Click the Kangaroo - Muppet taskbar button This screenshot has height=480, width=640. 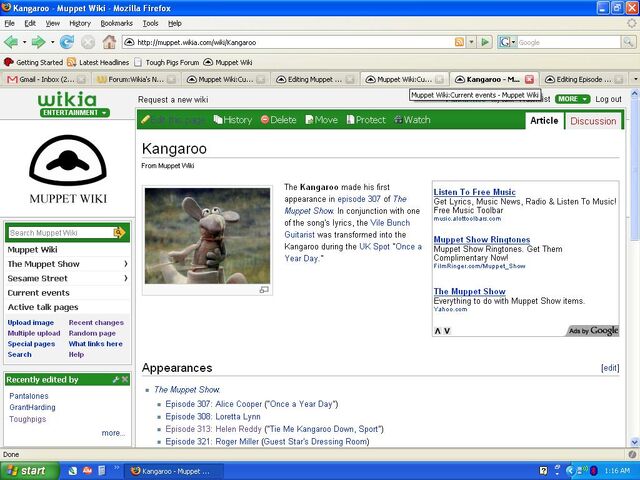pos(173,471)
